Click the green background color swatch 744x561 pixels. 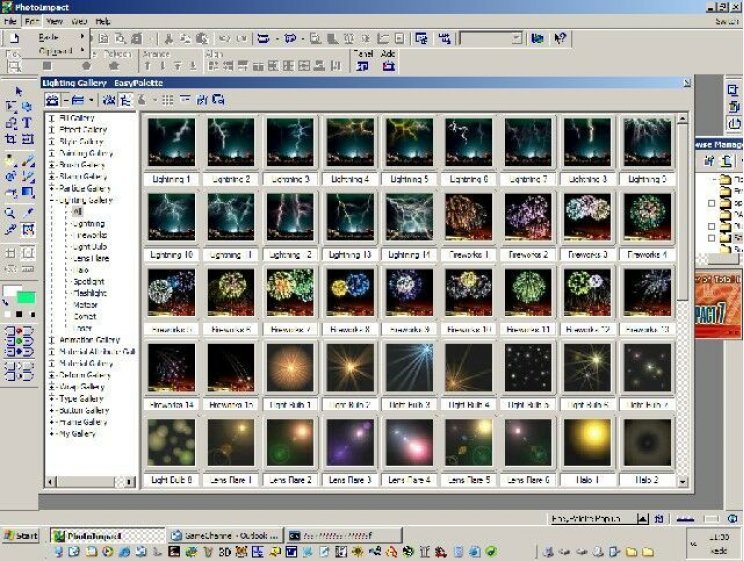(26, 298)
